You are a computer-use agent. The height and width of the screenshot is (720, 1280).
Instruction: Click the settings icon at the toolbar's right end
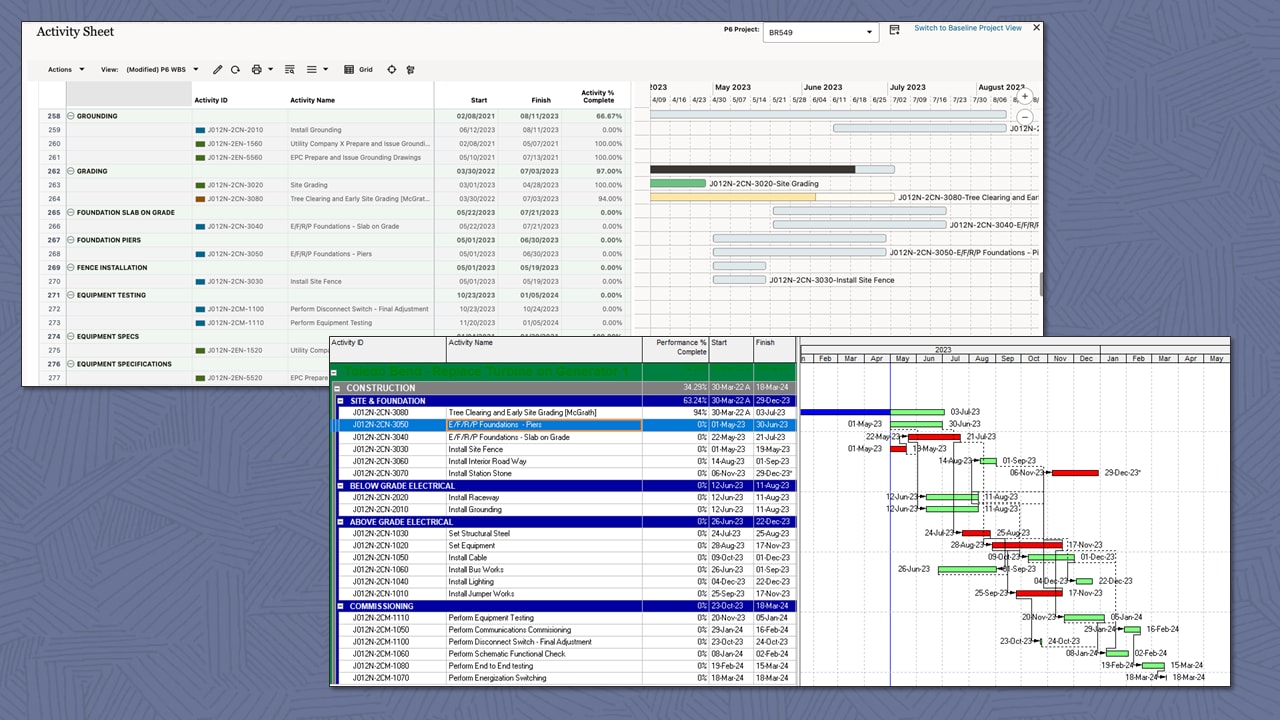click(411, 69)
